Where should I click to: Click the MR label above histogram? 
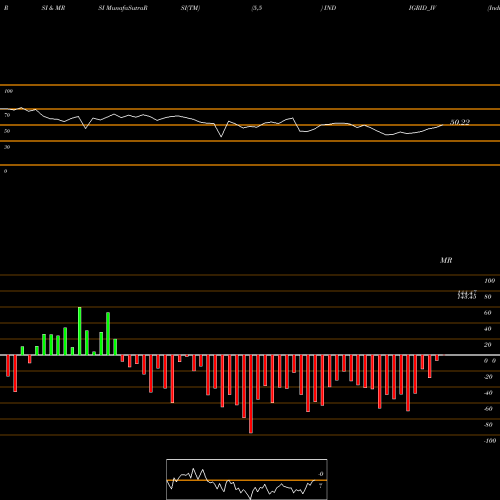[446, 260]
